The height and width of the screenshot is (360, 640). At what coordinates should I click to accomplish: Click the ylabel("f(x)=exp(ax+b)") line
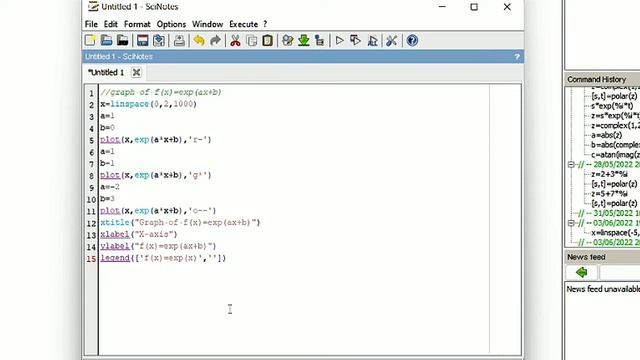pyautogui.click(x=158, y=246)
